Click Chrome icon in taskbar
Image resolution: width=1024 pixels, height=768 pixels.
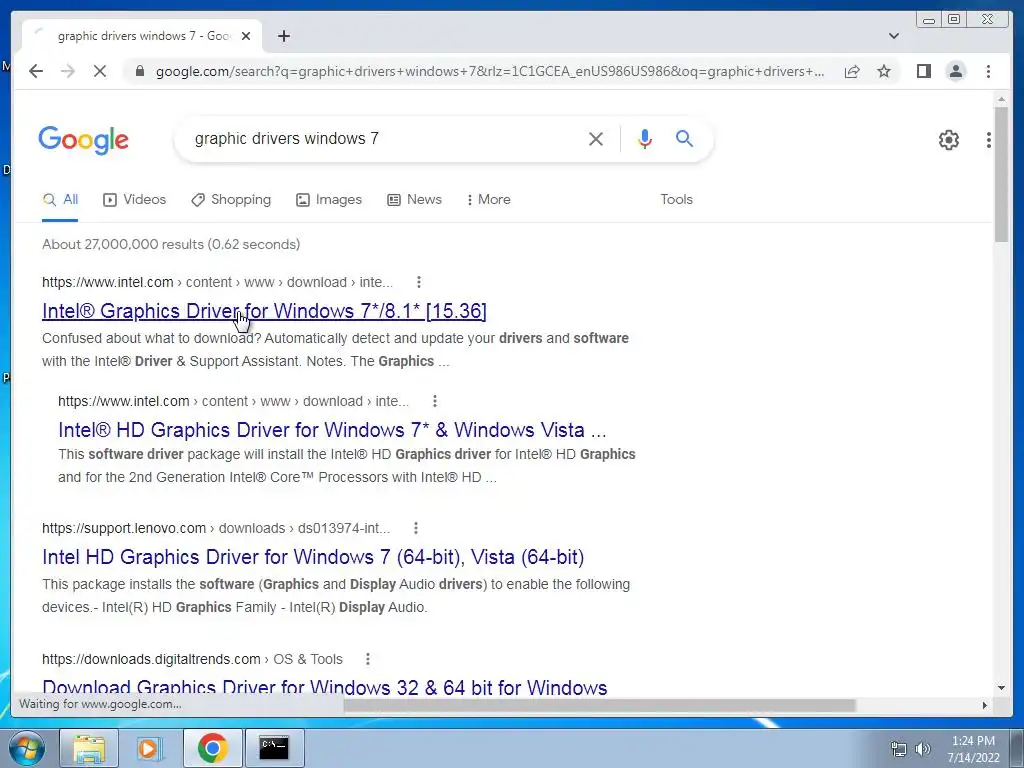[x=212, y=748]
